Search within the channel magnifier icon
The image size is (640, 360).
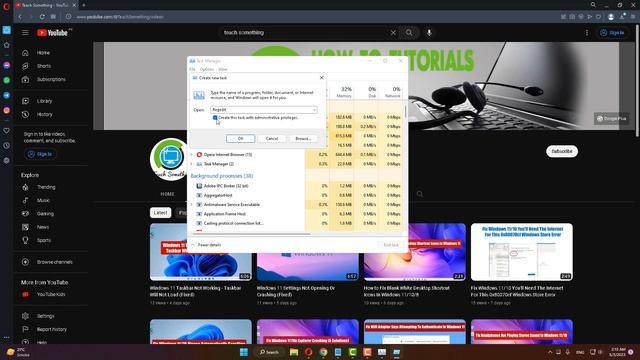420,194
